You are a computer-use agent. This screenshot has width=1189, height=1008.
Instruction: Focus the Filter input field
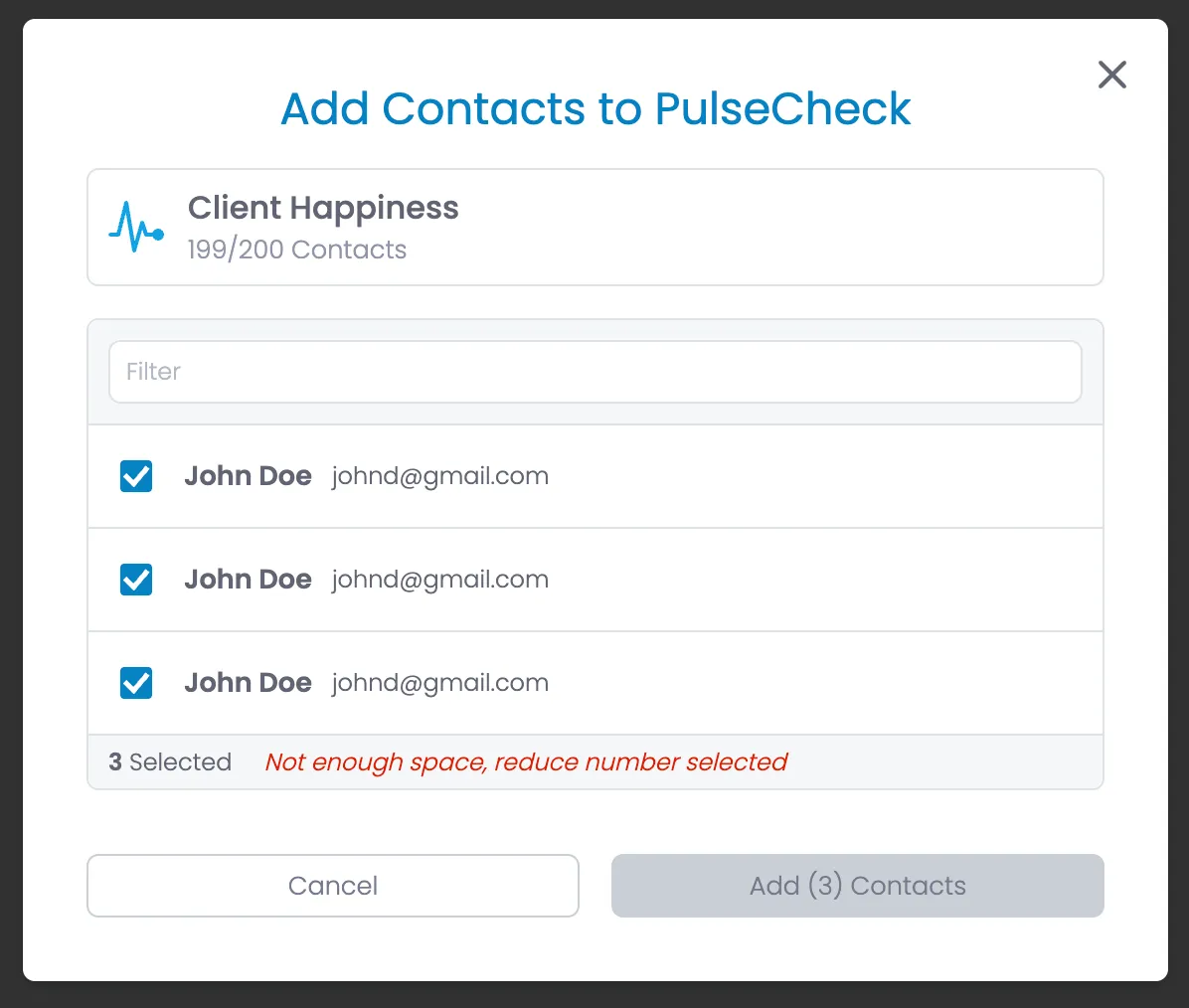click(595, 372)
